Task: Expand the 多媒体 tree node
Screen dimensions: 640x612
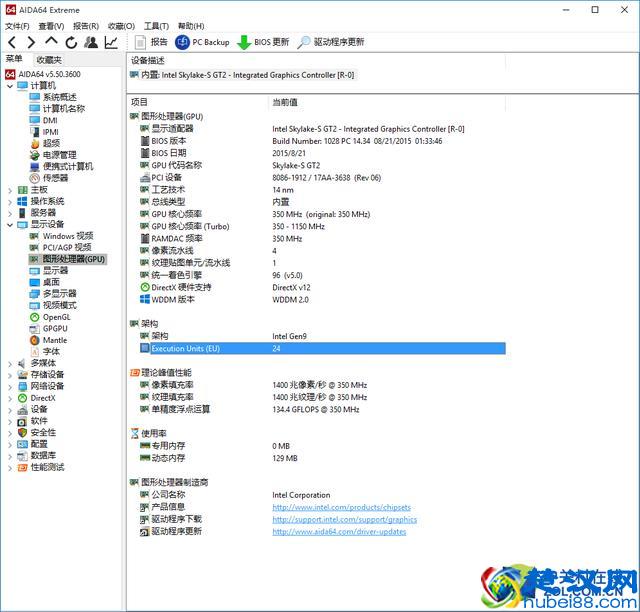Action: click(x=10, y=364)
